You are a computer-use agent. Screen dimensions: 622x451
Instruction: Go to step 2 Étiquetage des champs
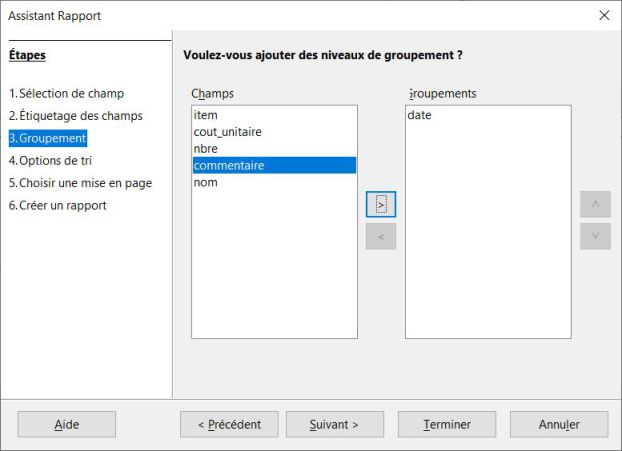click(75, 116)
